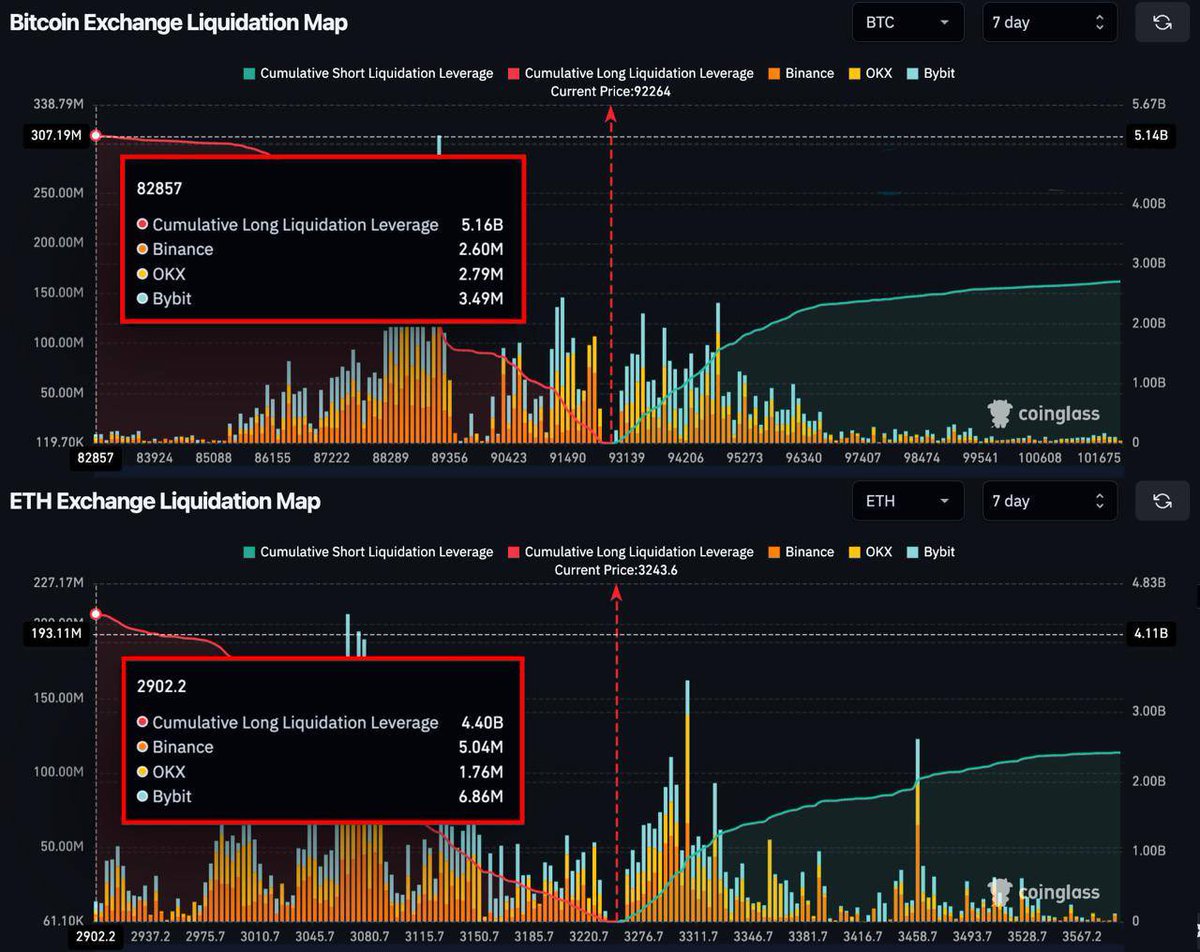This screenshot has height=952, width=1200.
Task: Open the BTC coin dropdown
Action: [x=907, y=22]
